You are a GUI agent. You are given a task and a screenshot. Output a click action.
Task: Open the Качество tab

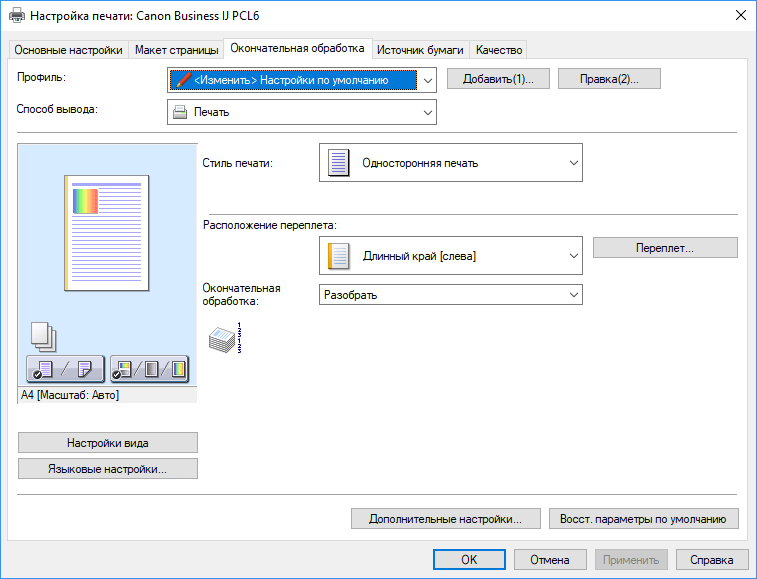[x=499, y=50]
